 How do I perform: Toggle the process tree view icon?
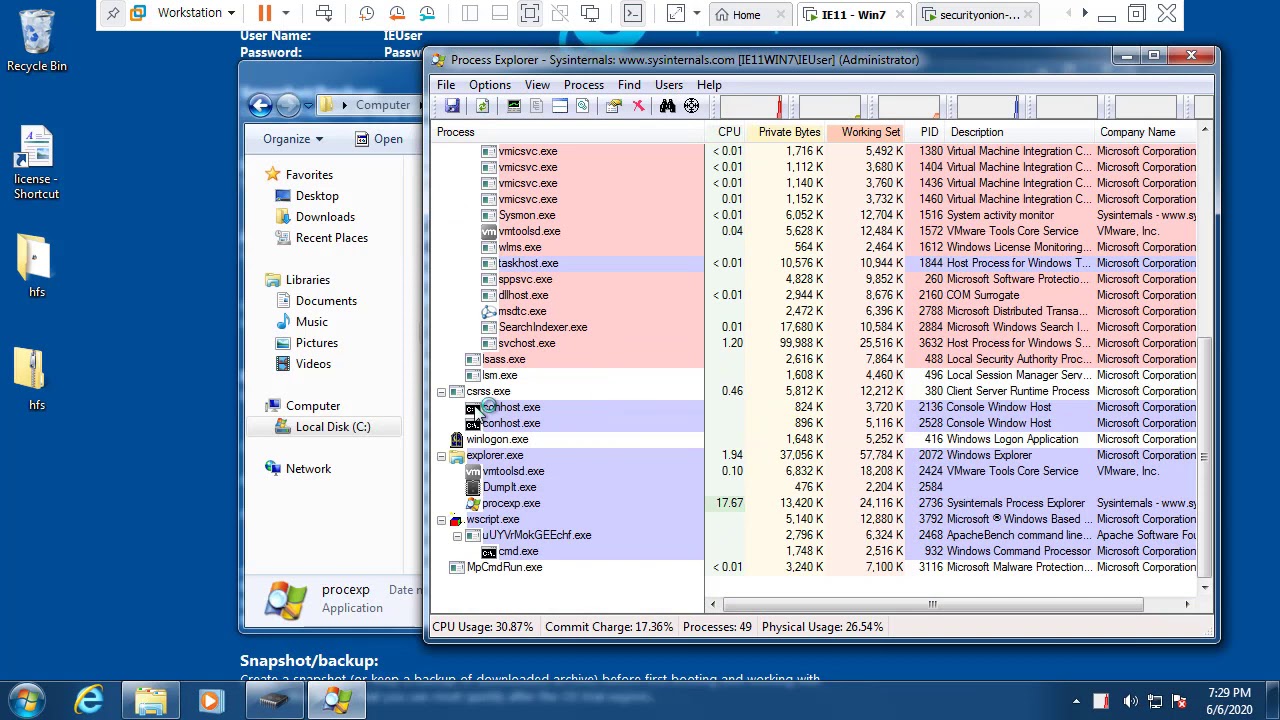tap(536, 106)
